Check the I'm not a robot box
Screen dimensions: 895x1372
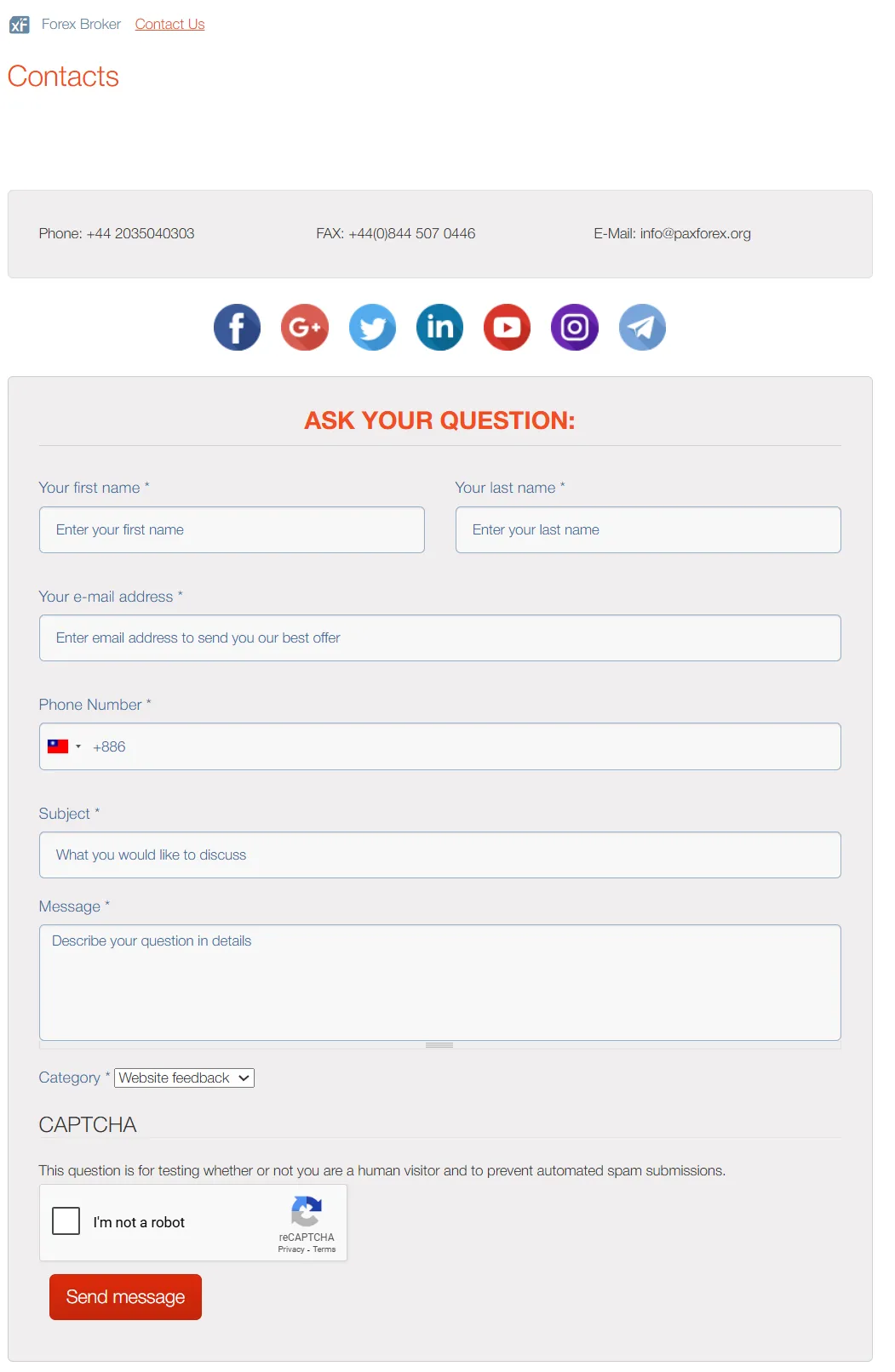click(66, 1221)
